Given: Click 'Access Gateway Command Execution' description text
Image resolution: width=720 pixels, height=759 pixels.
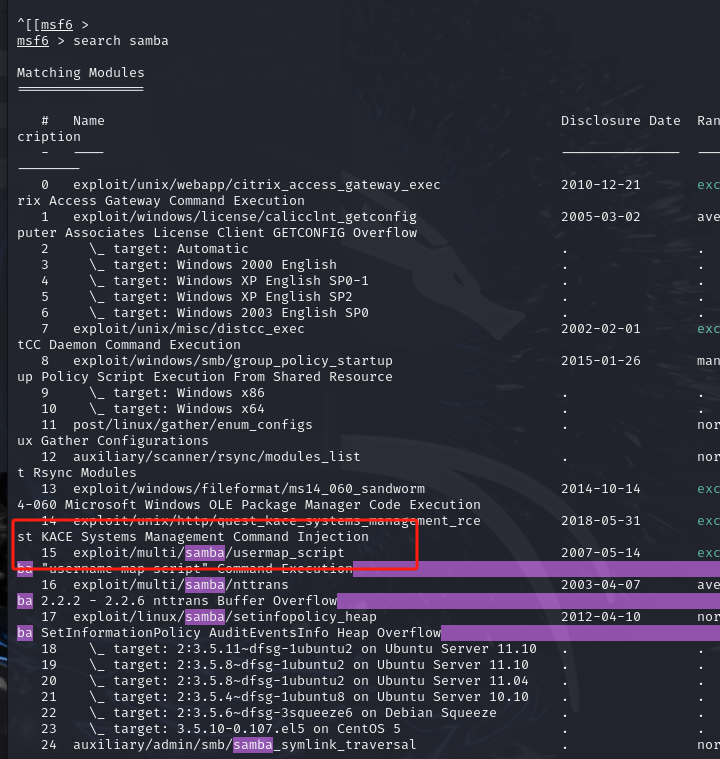Looking at the screenshot, I should [x=177, y=201].
